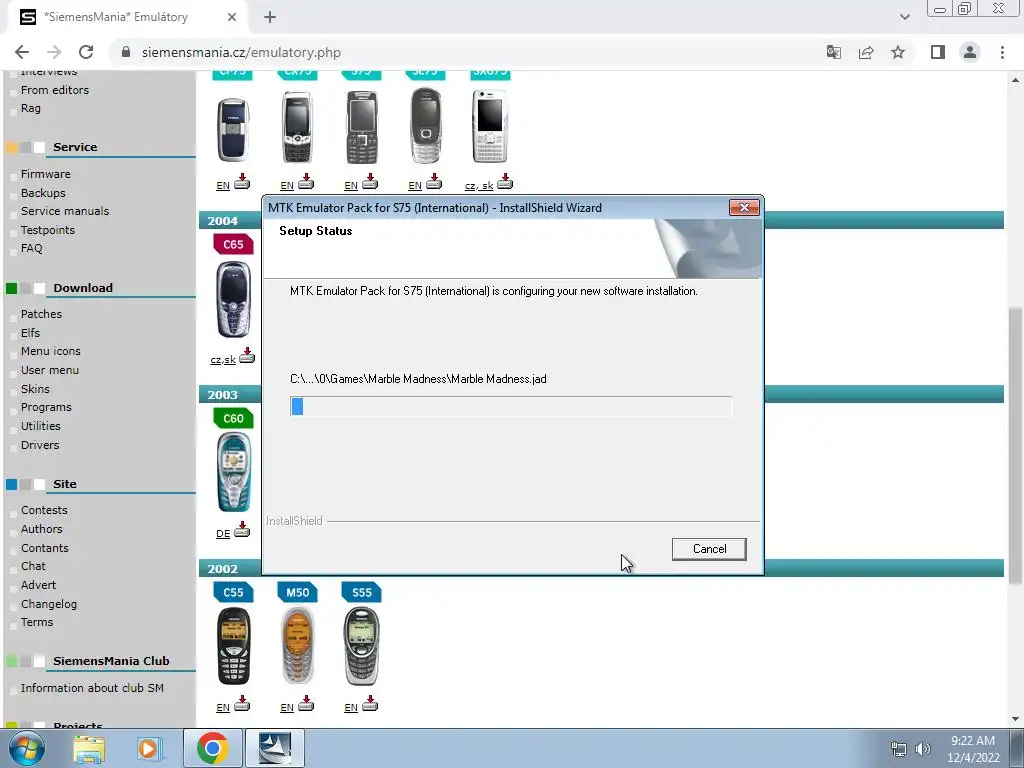Open the Drivers link
Screen dimensions: 1024x768
(40, 445)
